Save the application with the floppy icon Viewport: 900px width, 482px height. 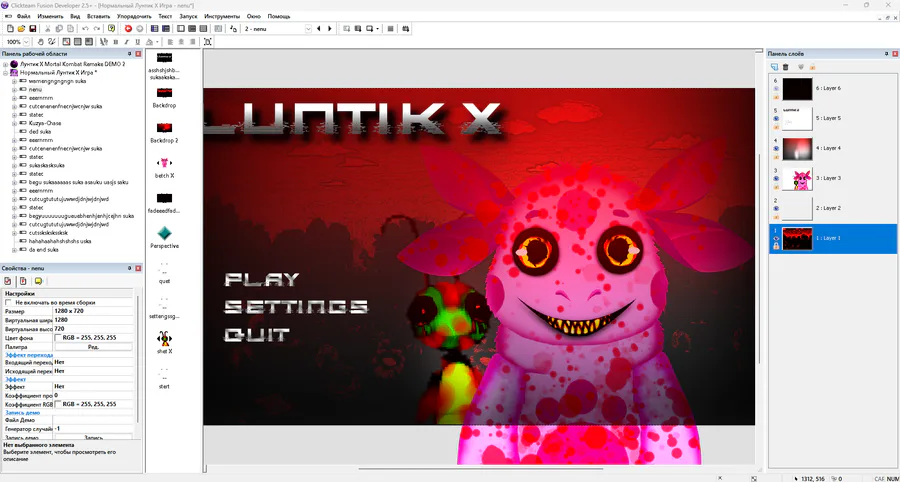pyautogui.click(x=32, y=28)
